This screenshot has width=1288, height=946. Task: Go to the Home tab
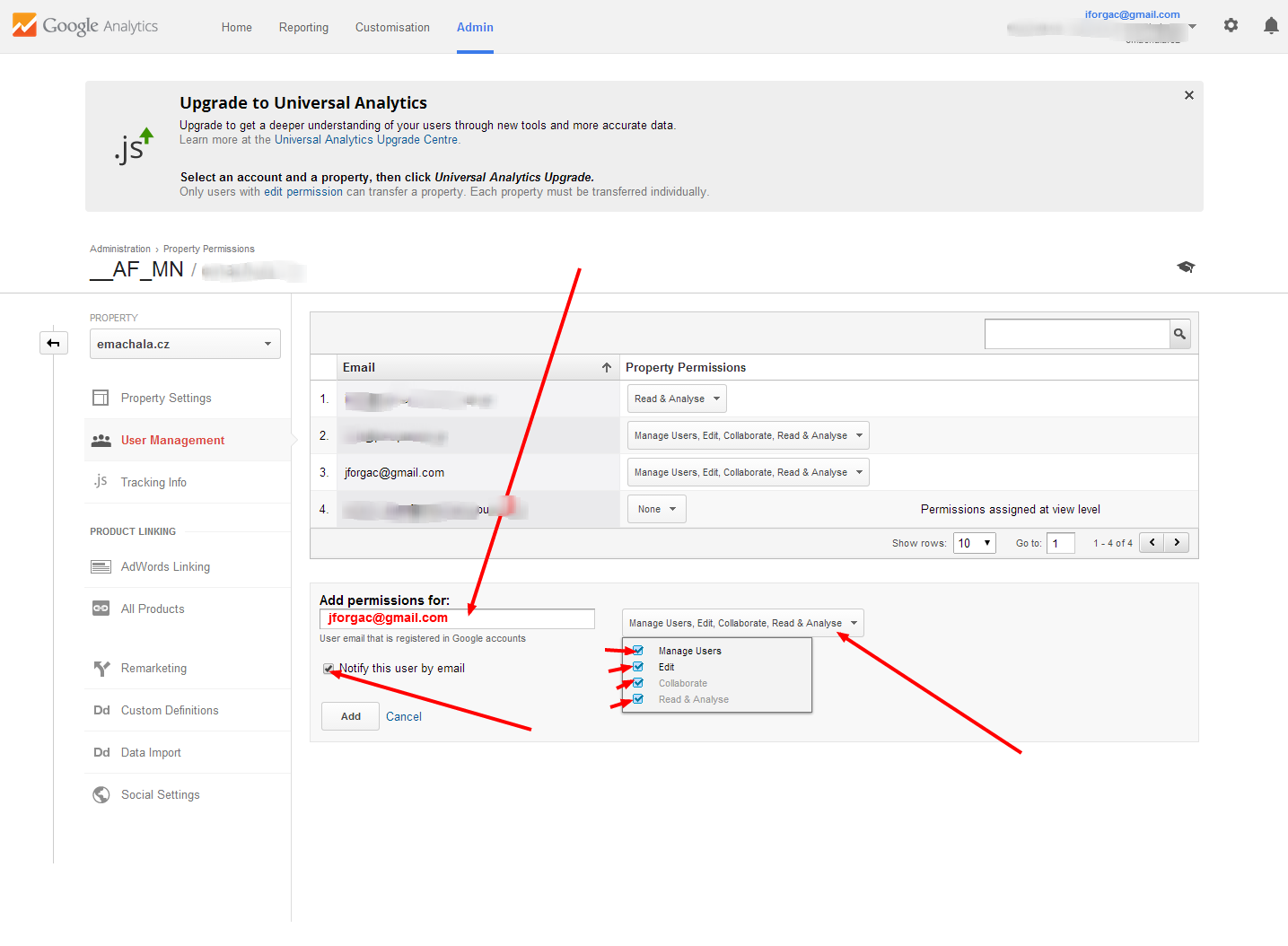[x=237, y=27]
